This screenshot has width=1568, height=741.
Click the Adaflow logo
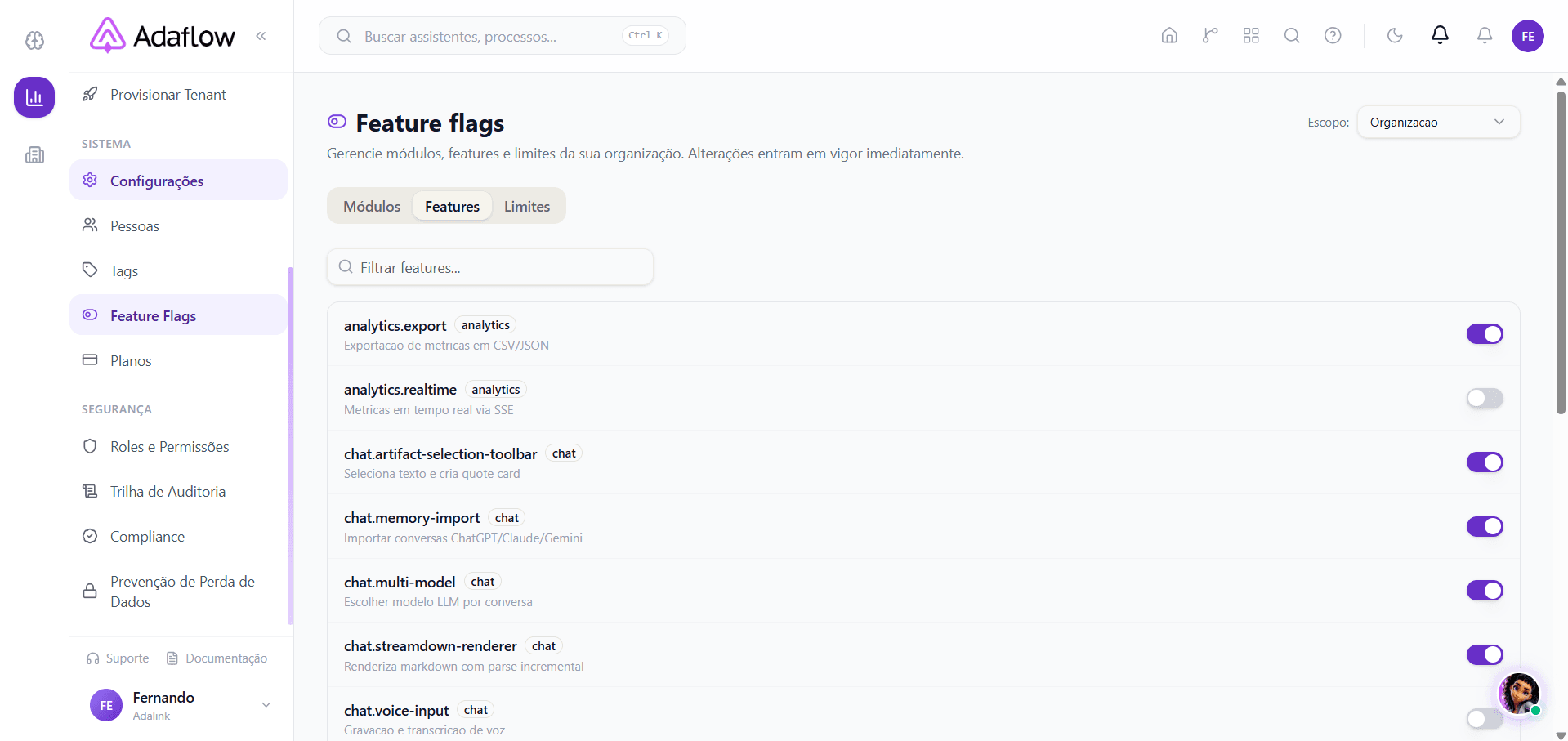coord(163,36)
